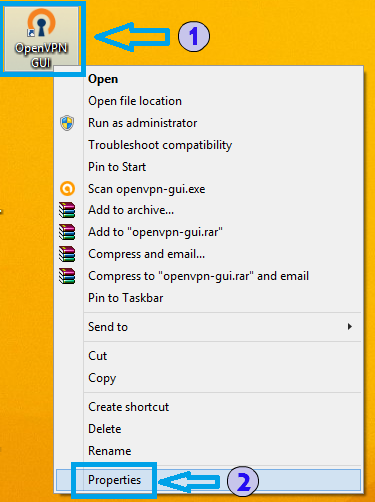Click the Avast icon beside Scan openvpn-gui.exe
This screenshot has width=375, height=502.
coord(67,189)
